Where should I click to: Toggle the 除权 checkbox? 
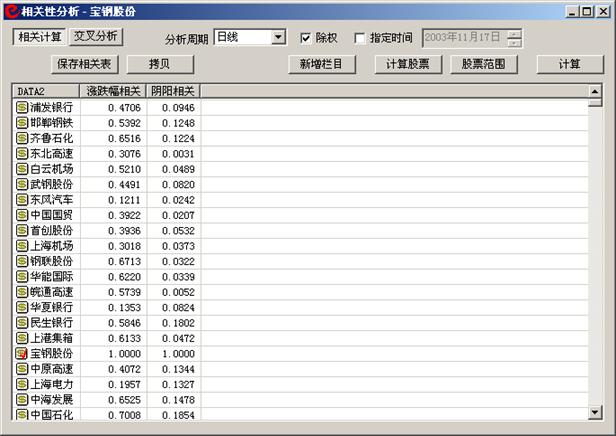pyautogui.click(x=305, y=38)
